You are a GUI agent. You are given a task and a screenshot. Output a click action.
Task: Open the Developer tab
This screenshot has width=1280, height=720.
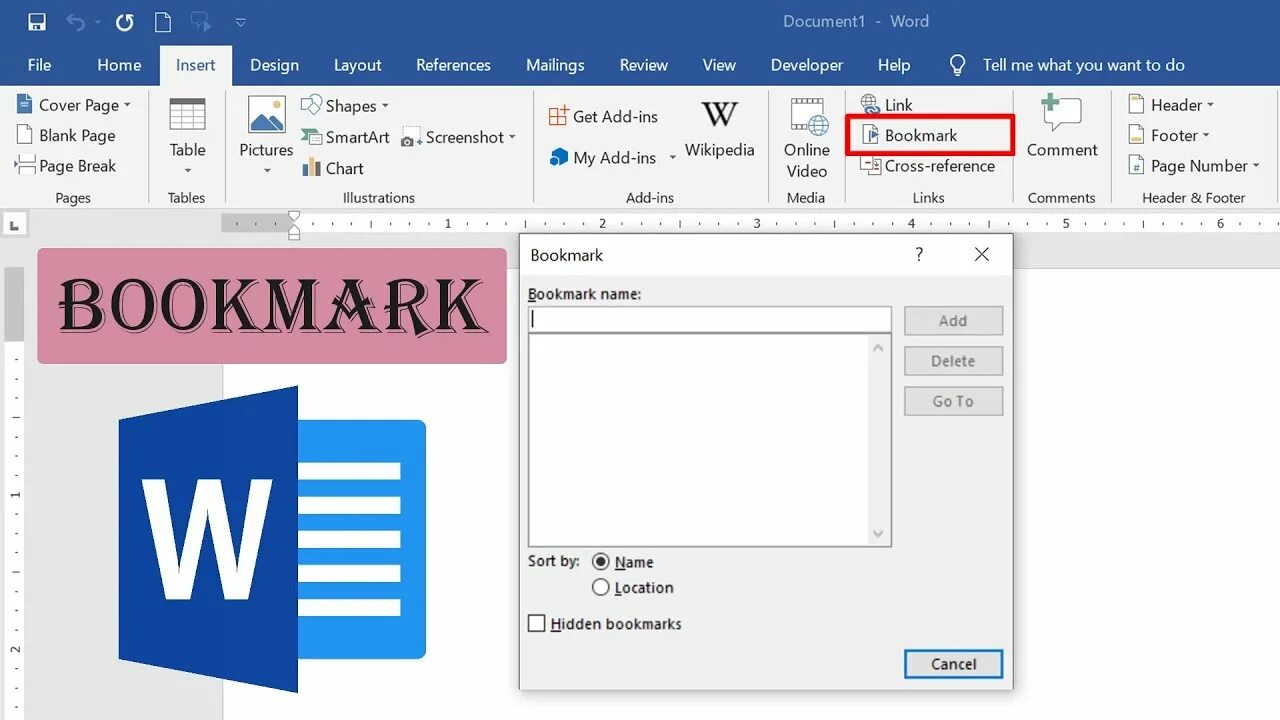click(x=807, y=65)
